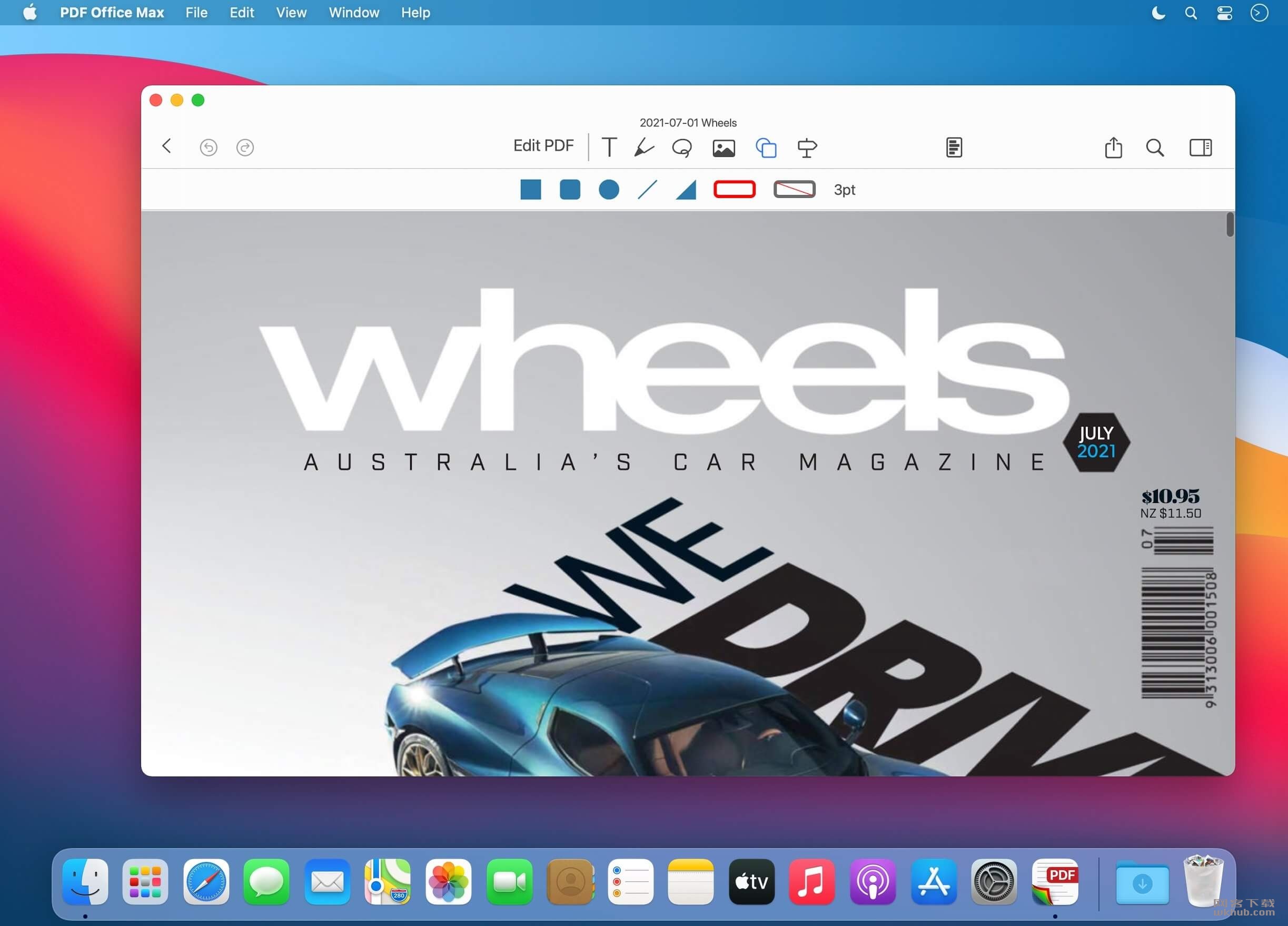1288x926 pixels.
Task: Select the signpost stamp tool
Action: pos(807,147)
